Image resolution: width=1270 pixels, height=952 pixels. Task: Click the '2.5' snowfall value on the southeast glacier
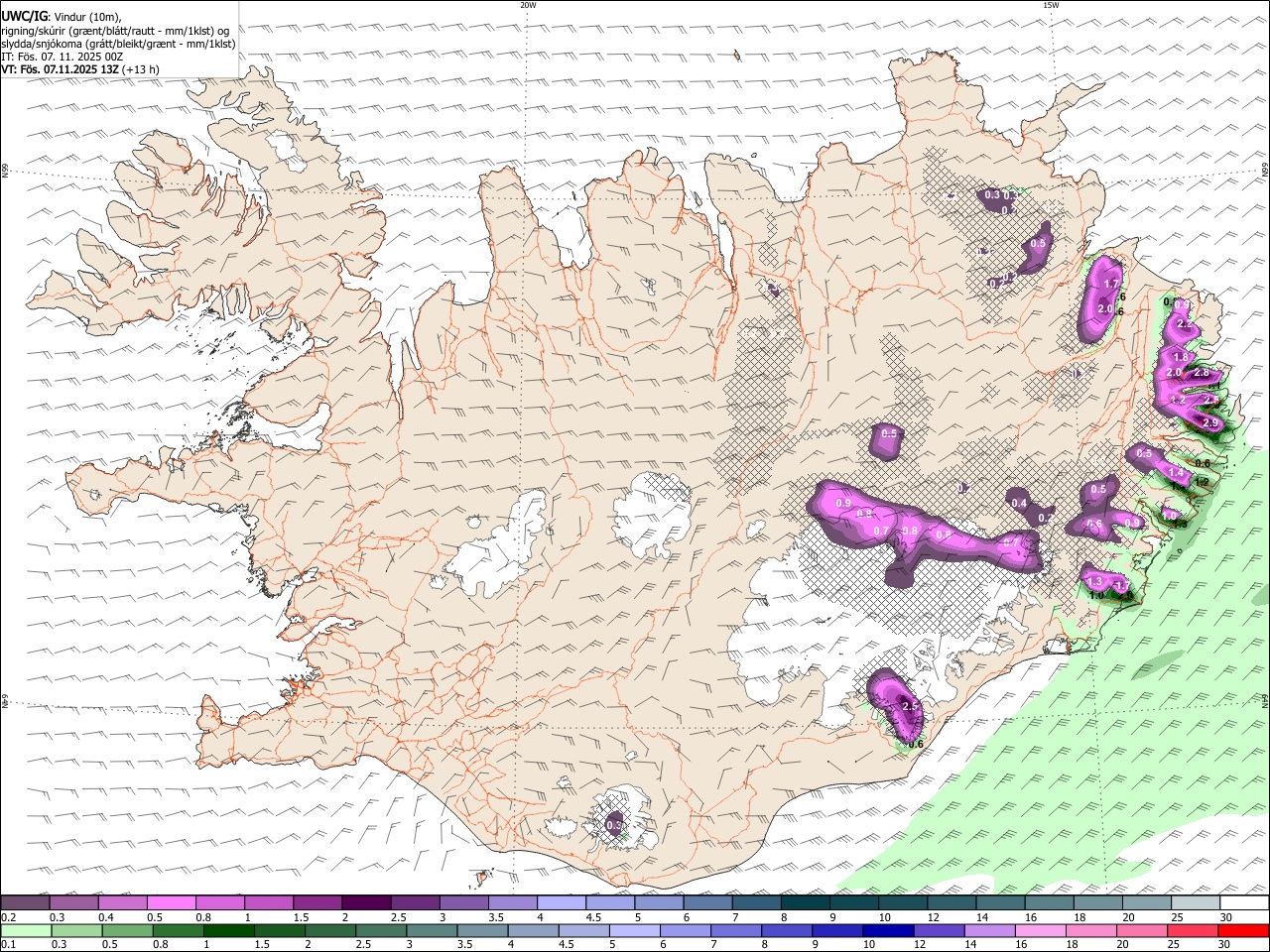[910, 706]
